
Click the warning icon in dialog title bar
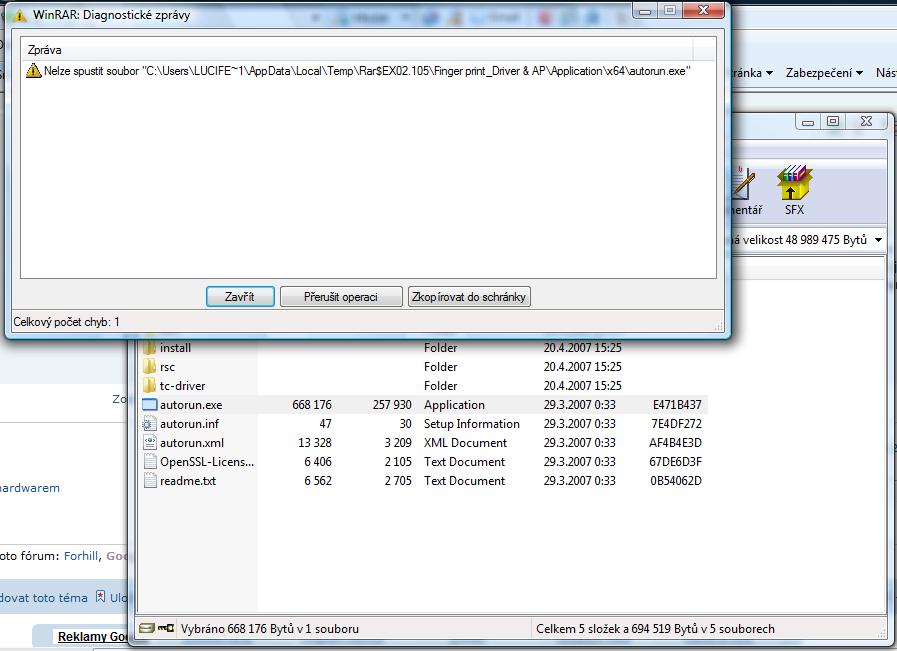click(x=20, y=15)
